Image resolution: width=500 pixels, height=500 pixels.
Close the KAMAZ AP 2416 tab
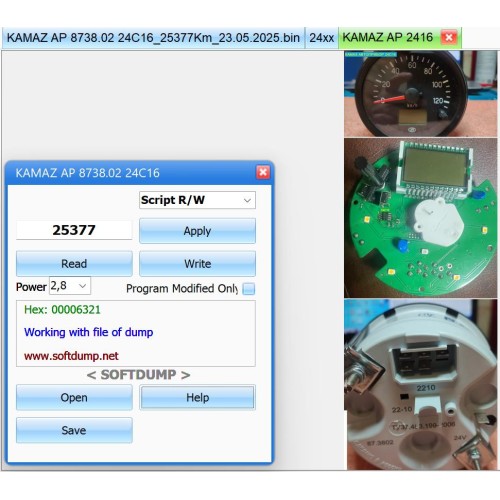click(449, 37)
